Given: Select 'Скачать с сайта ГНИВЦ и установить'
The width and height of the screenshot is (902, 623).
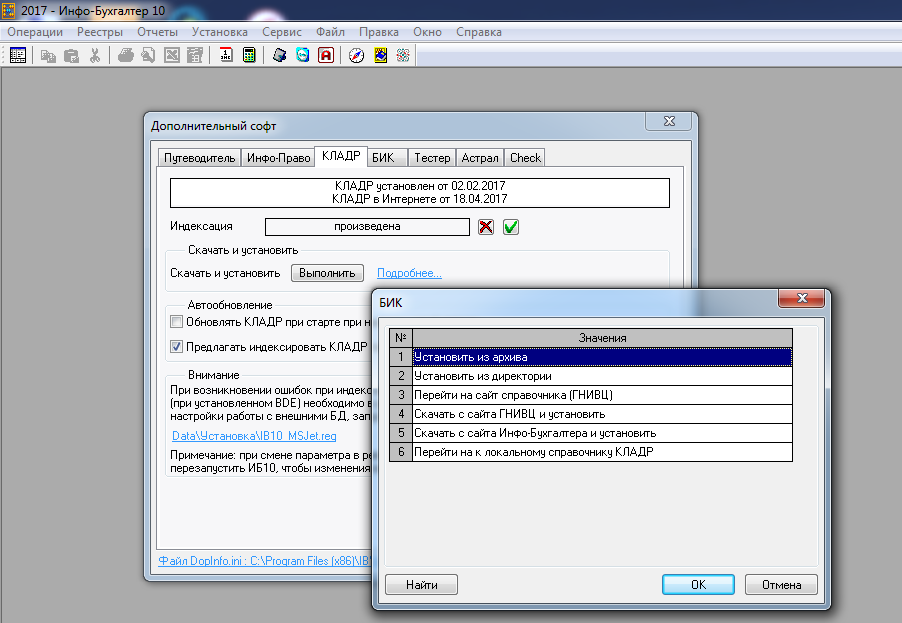Looking at the screenshot, I should coord(602,414).
